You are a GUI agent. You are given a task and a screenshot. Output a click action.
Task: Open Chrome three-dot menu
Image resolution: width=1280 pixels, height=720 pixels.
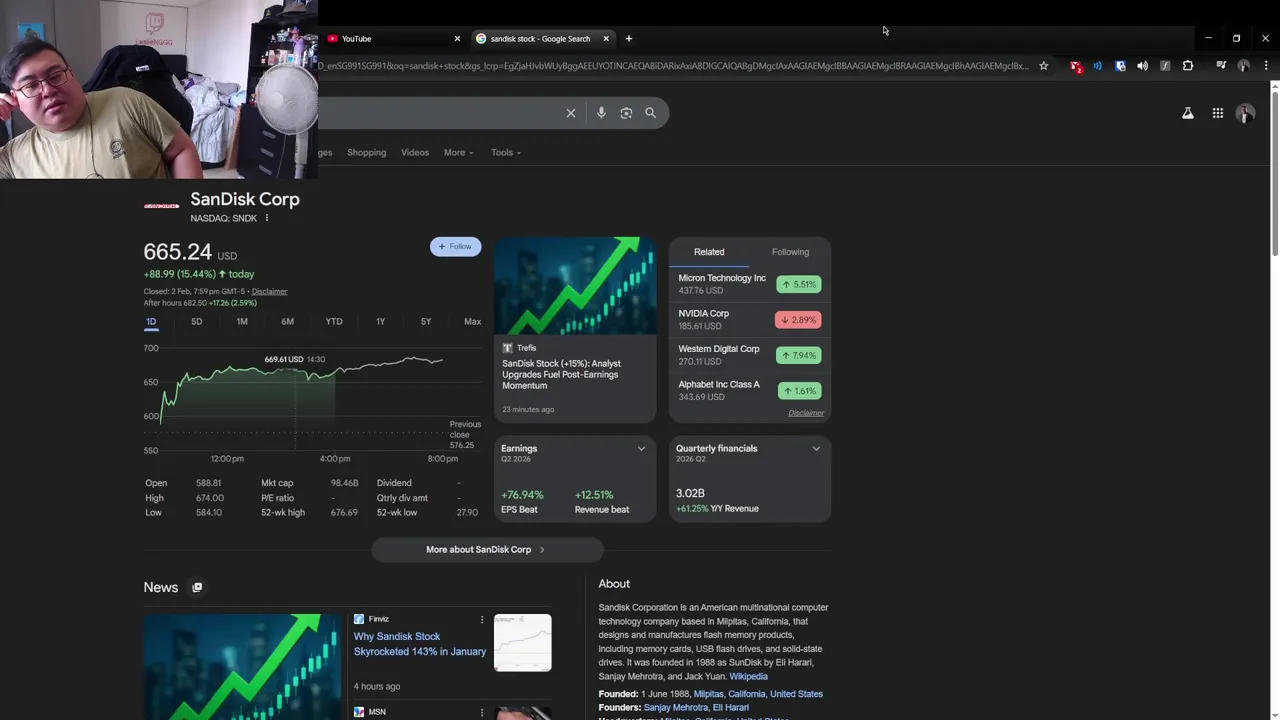tap(1266, 66)
